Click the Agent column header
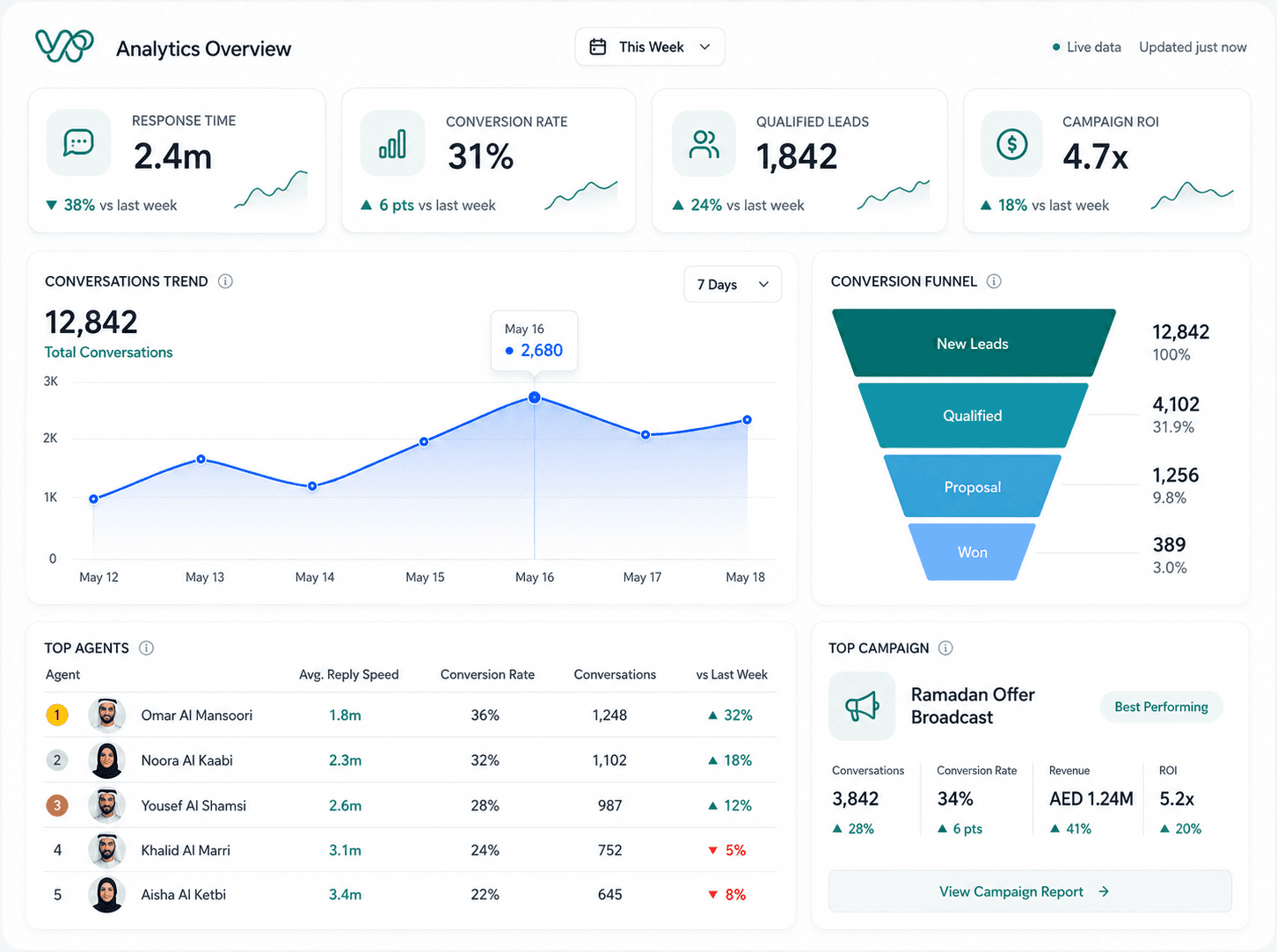The image size is (1277, 952). [62, 674]
